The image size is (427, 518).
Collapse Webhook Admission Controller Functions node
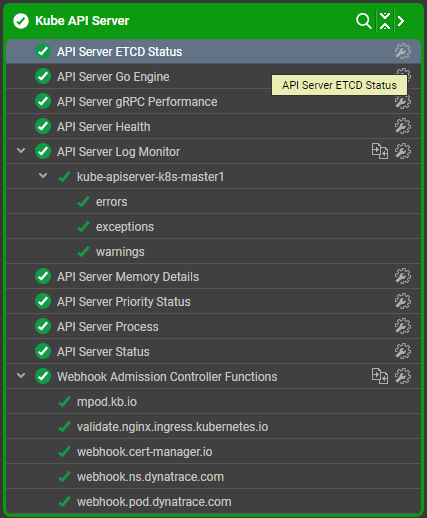(x=21, y=376)
